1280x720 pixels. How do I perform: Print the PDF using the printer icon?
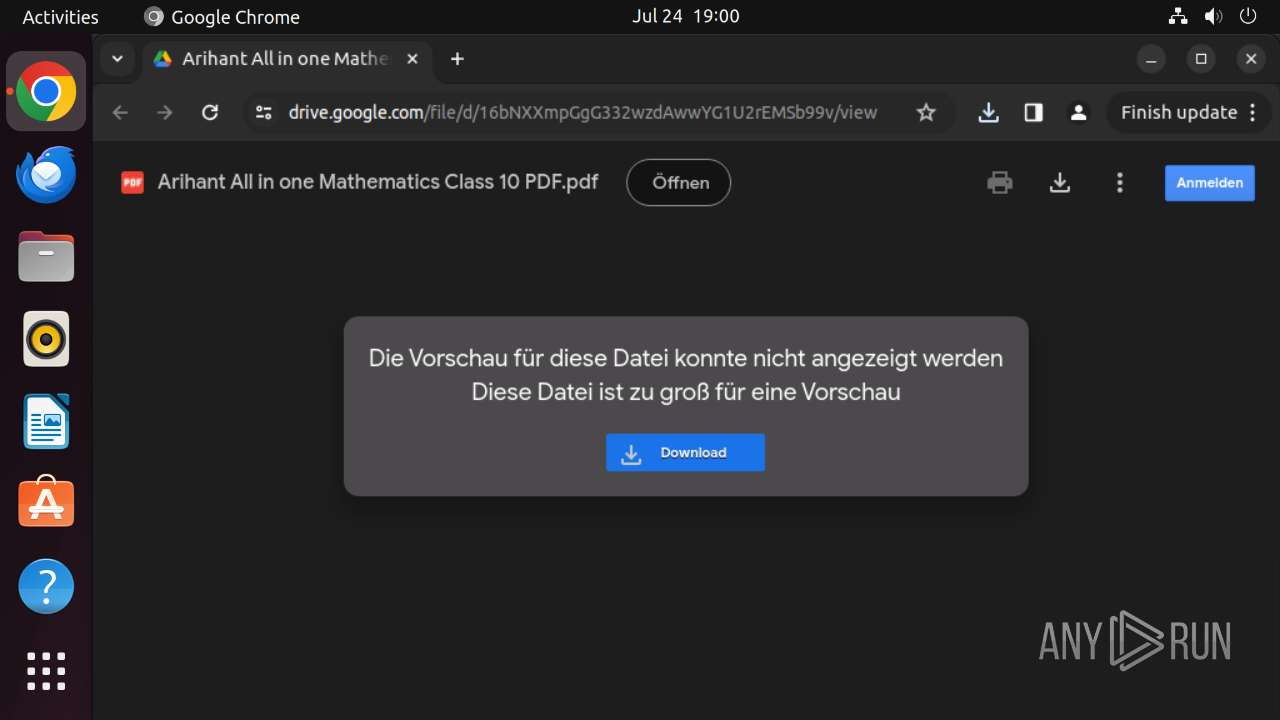[x=1000, y=183]
